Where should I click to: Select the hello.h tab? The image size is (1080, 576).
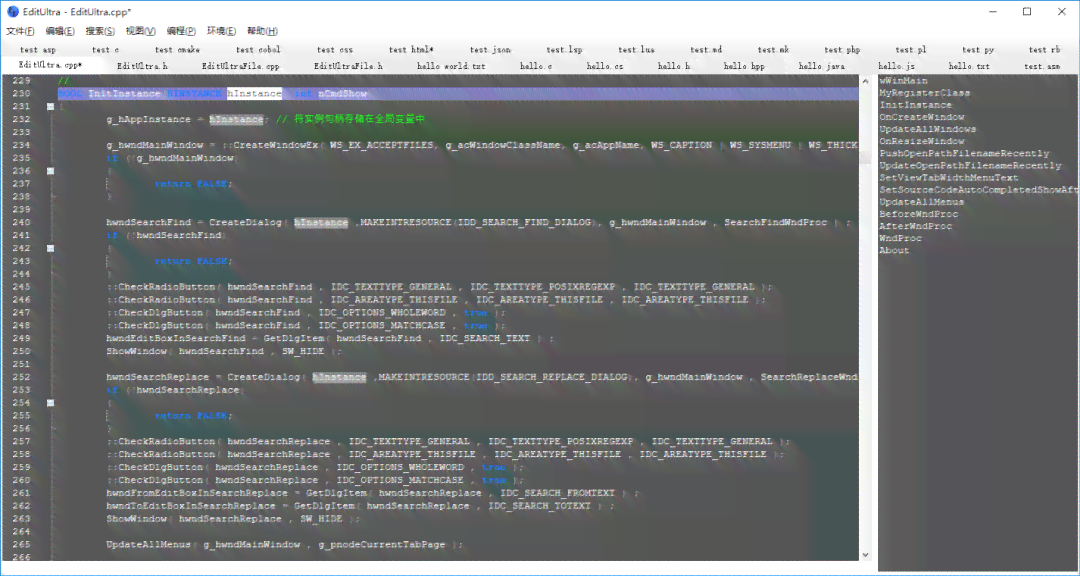click(x=674, y=66)
